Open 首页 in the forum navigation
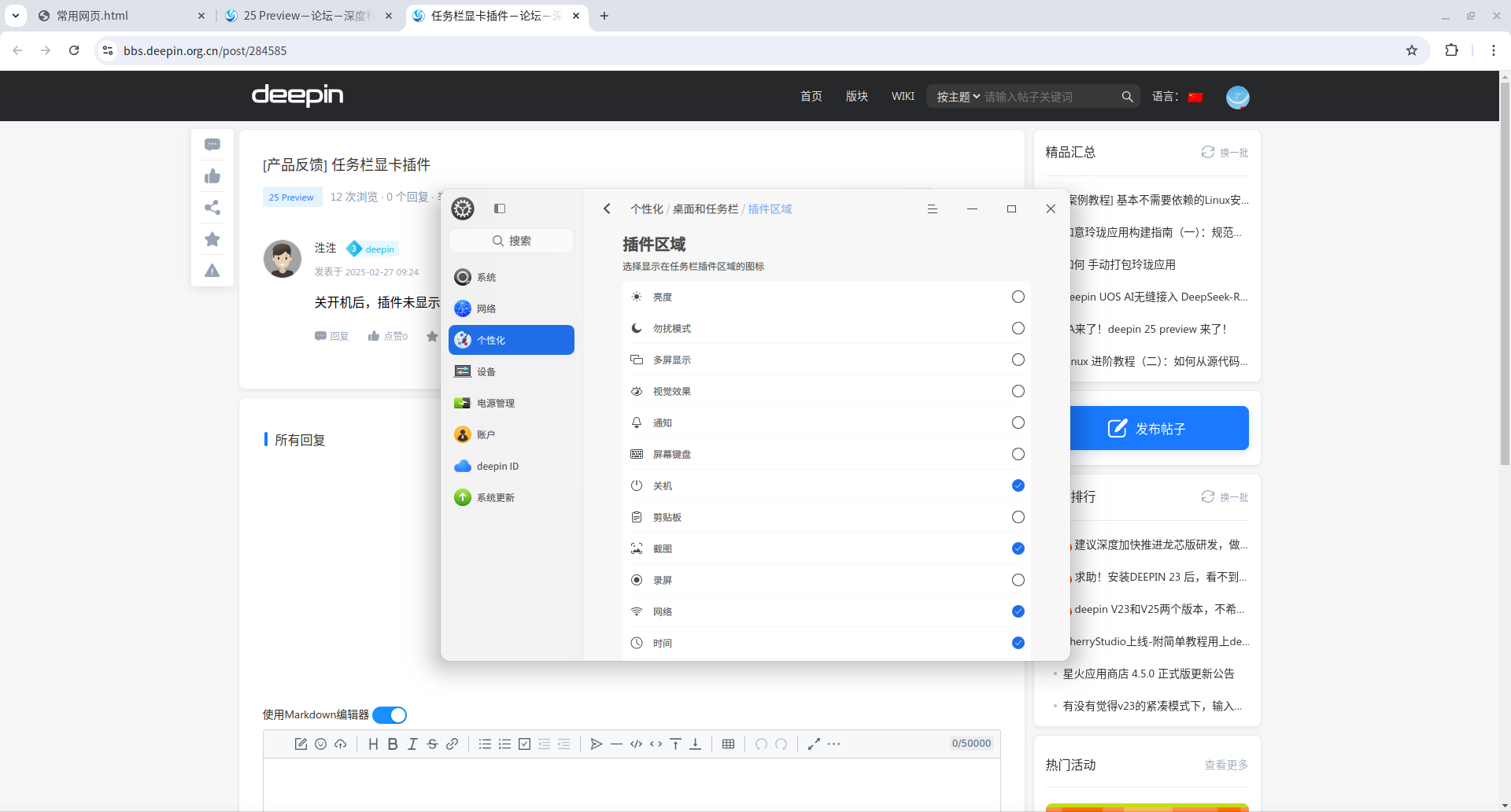 pyautogui.click(x=811, y=96)
